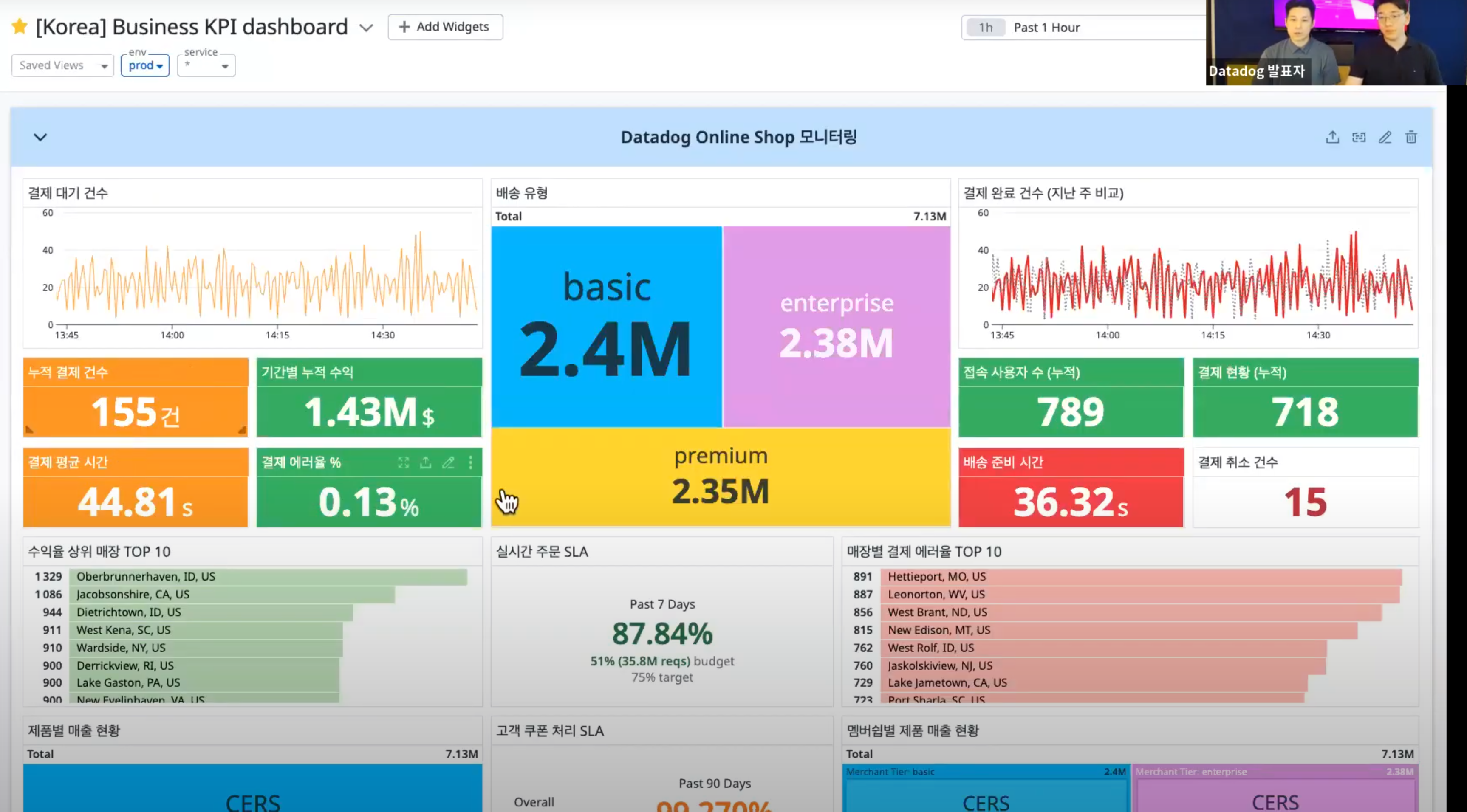
Task: Select the 1h time range badge
Action: coord(985,27)
